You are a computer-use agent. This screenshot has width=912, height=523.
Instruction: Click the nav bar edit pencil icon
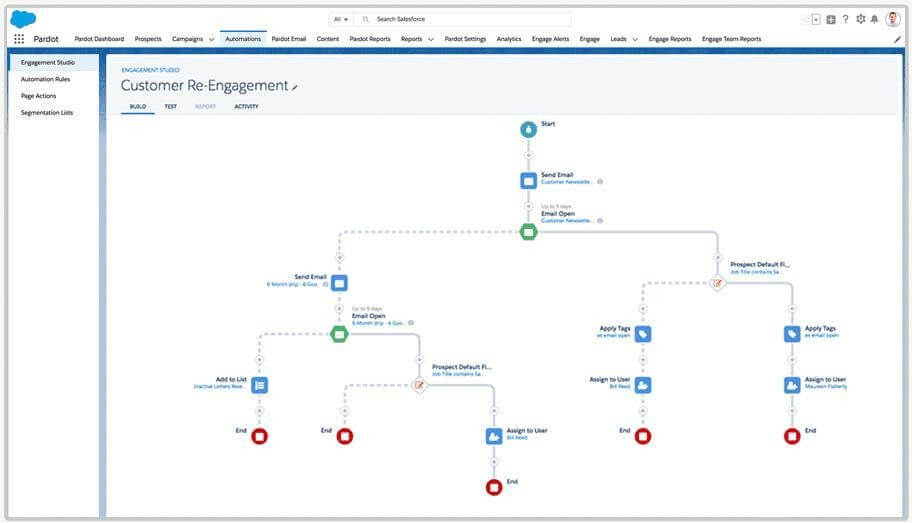pos(897,40)
